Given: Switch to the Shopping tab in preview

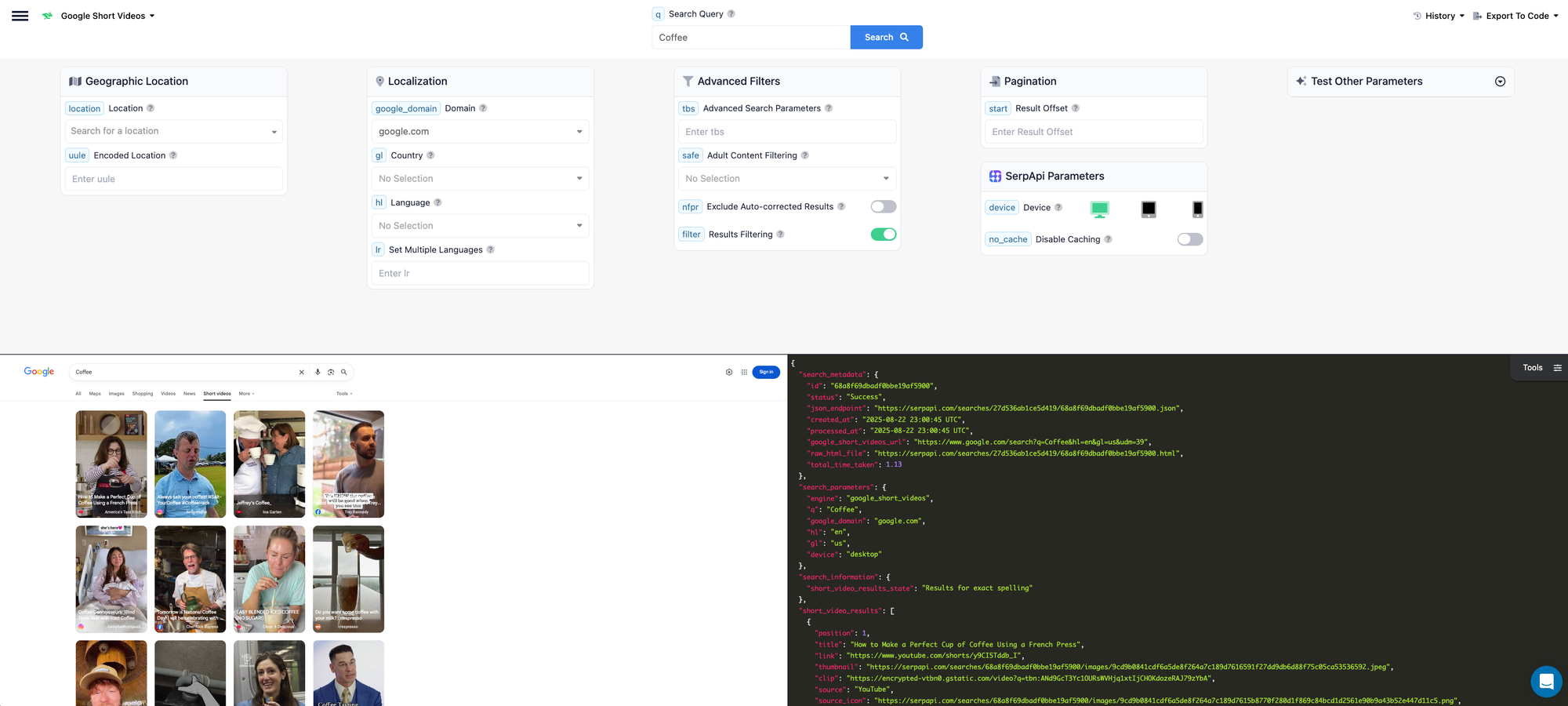Looking at the screenshot, I should click(143, 394).
